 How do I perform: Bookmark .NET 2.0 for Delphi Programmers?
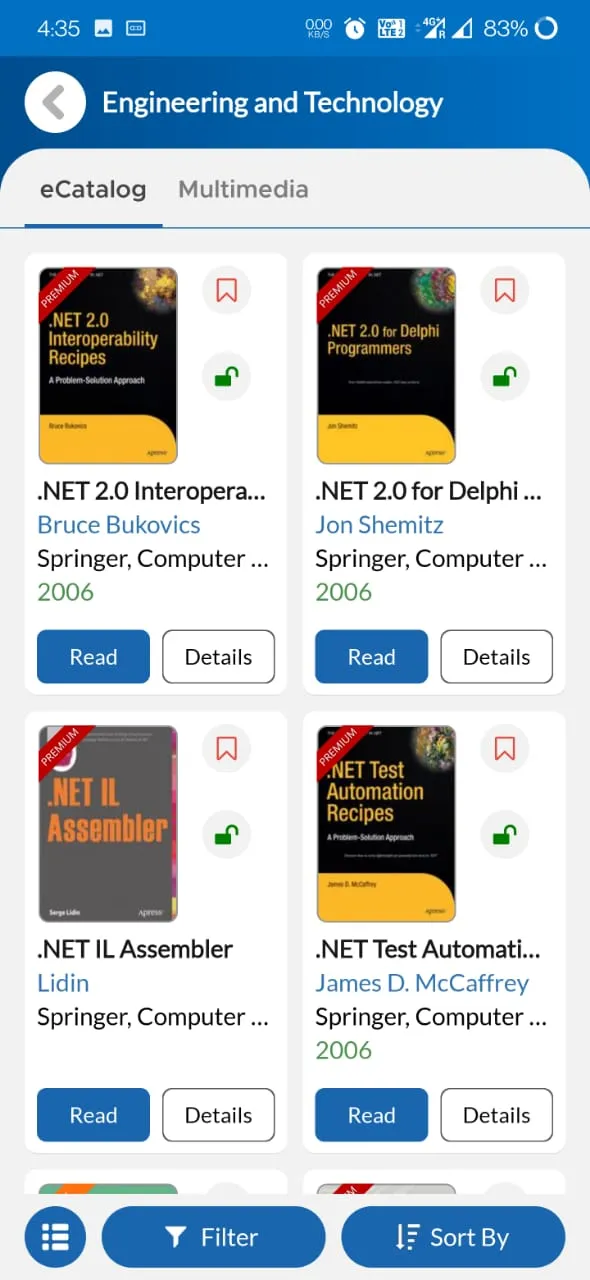click(505, 291)
